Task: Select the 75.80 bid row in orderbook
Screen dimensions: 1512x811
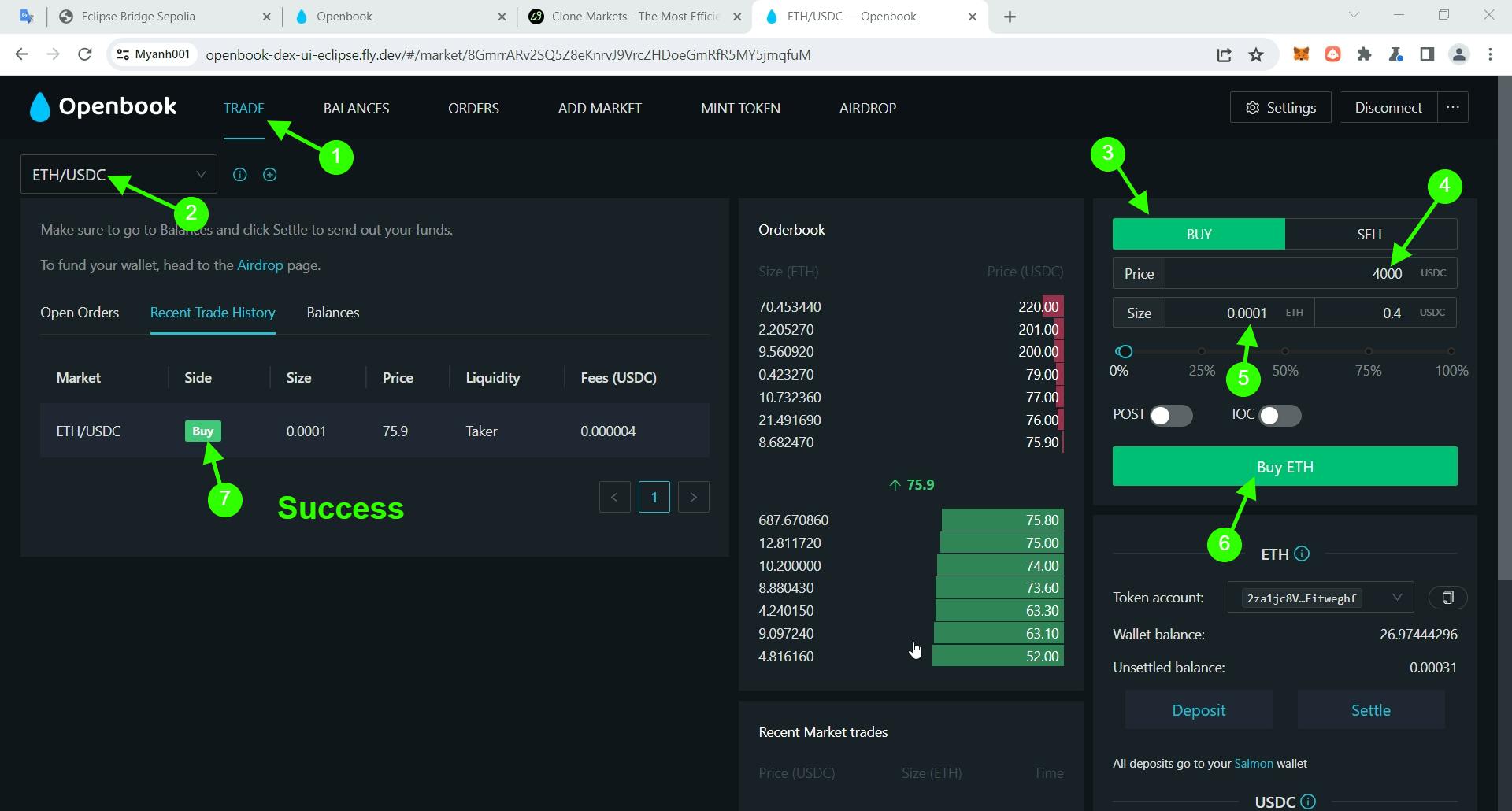Action: click(910, 520)
